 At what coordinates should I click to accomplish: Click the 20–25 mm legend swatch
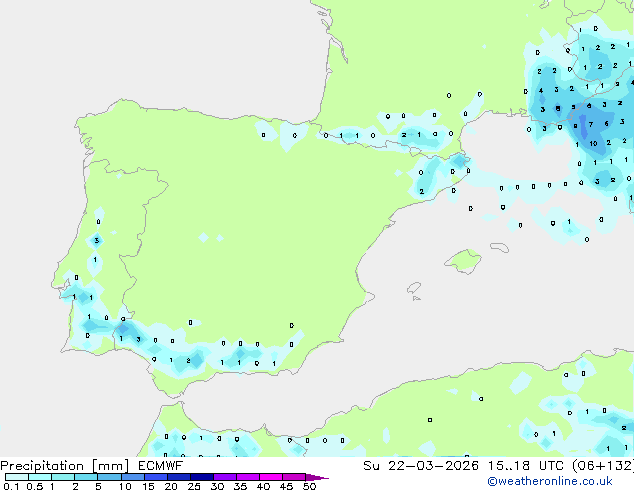click(179, 477)
